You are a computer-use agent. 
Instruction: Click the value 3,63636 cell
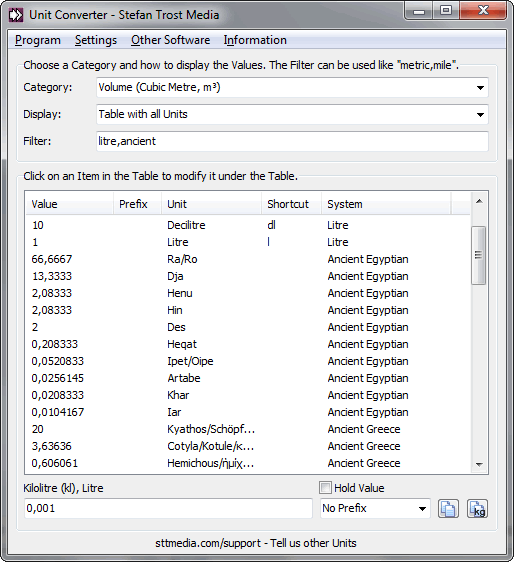52,446
